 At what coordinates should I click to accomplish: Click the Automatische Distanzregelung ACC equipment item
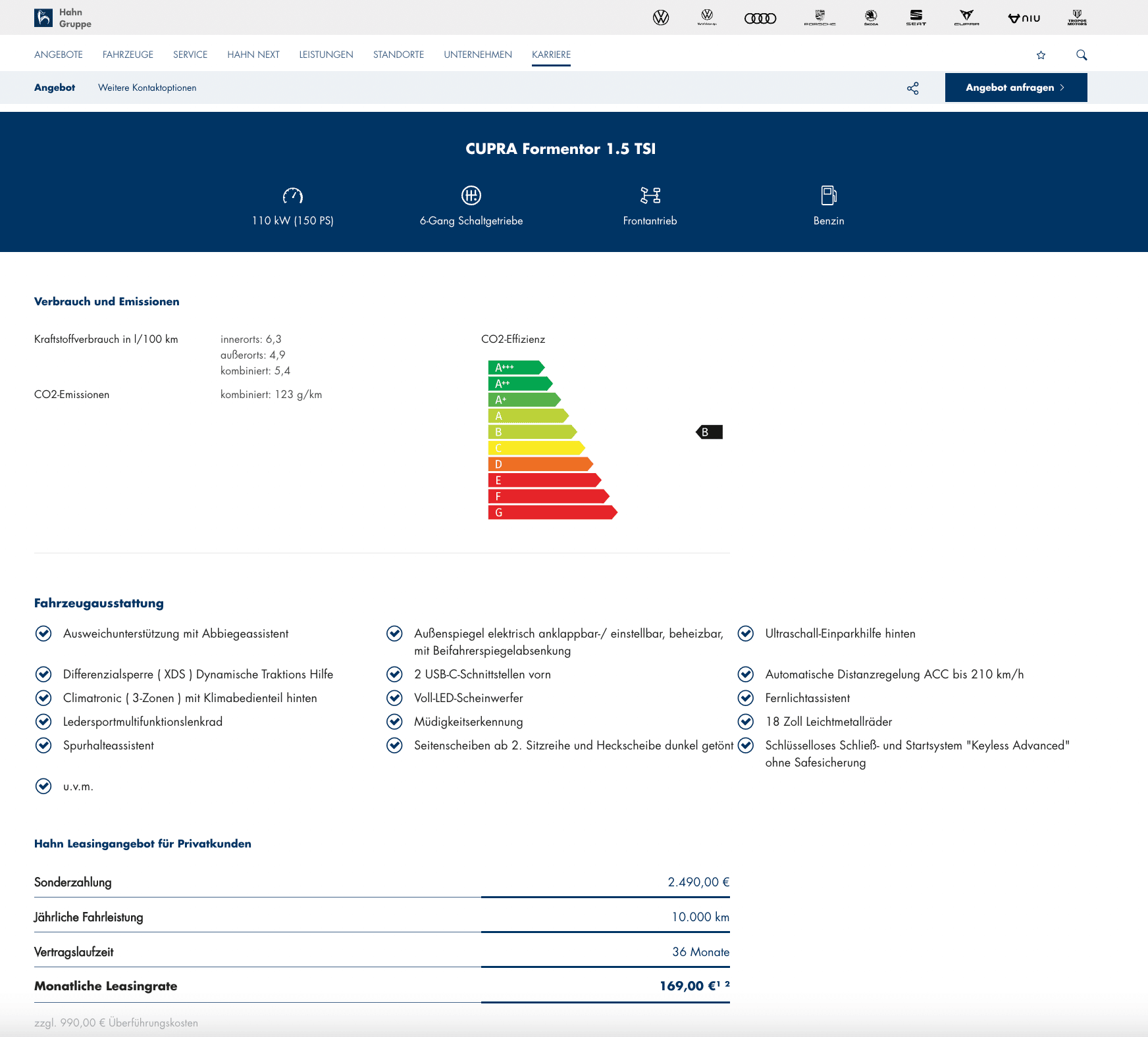[x=895, y=674]
